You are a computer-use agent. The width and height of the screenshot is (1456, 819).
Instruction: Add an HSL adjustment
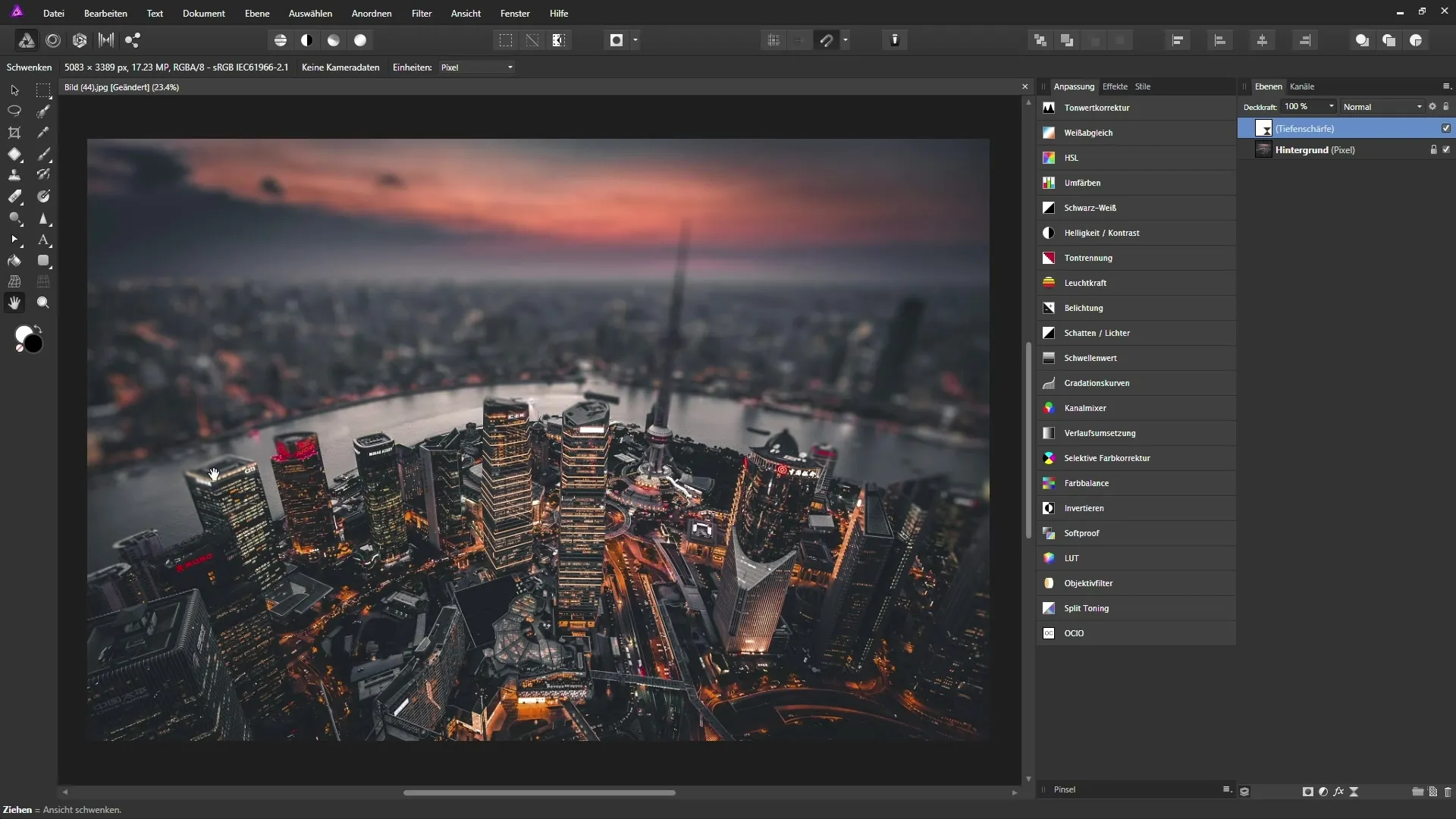pyautogui.click(x=1136, y=158)
